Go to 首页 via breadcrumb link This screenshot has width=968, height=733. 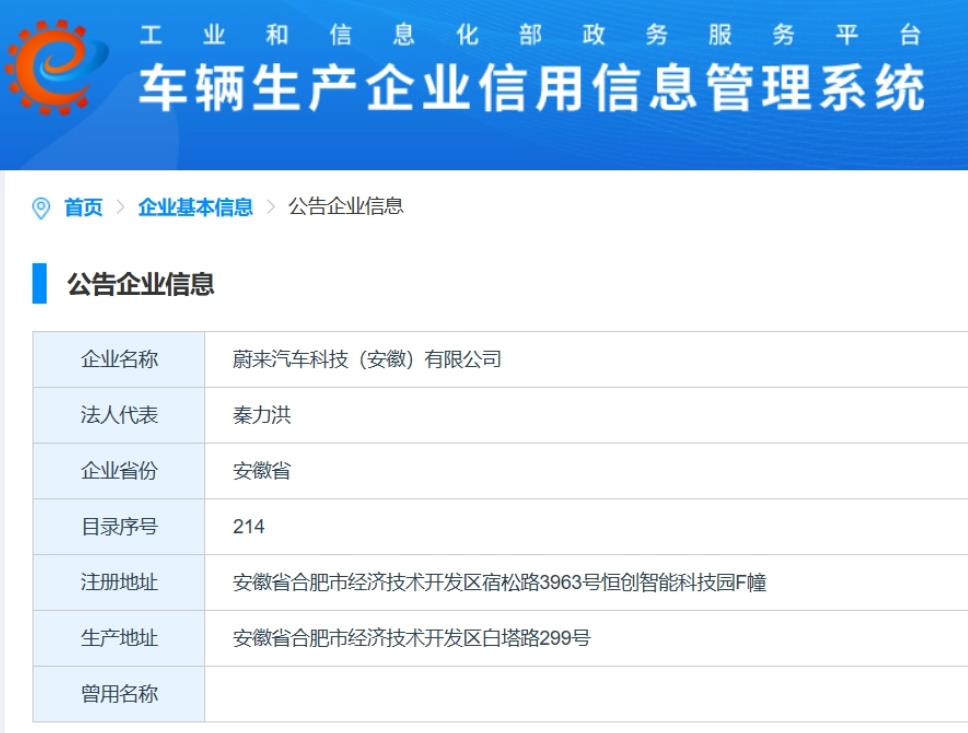(83, 207)
